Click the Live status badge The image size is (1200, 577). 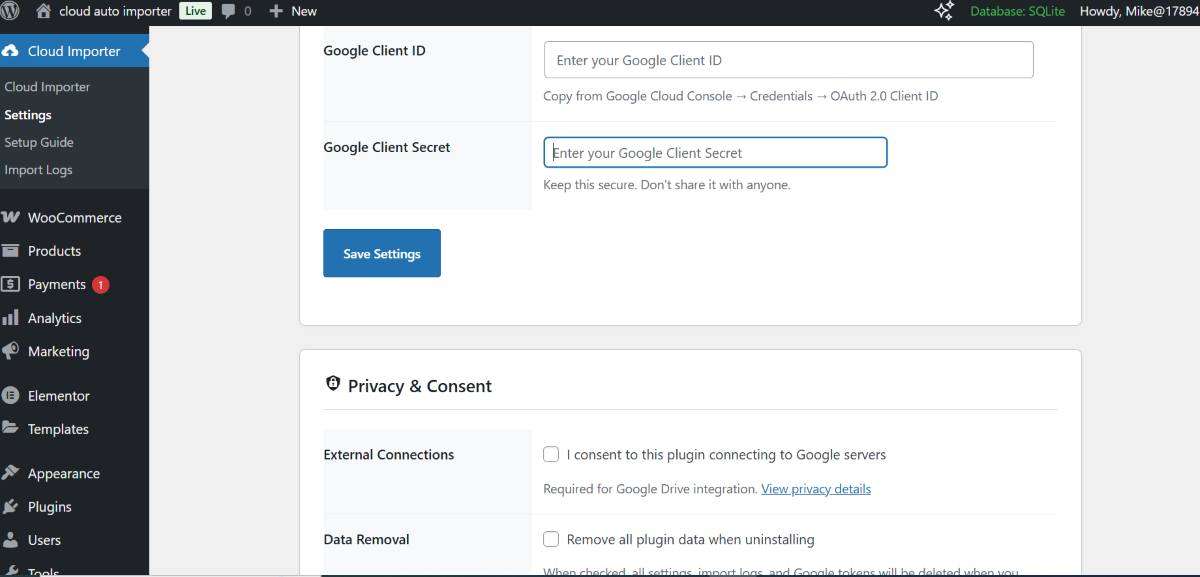tap(196, 11)
